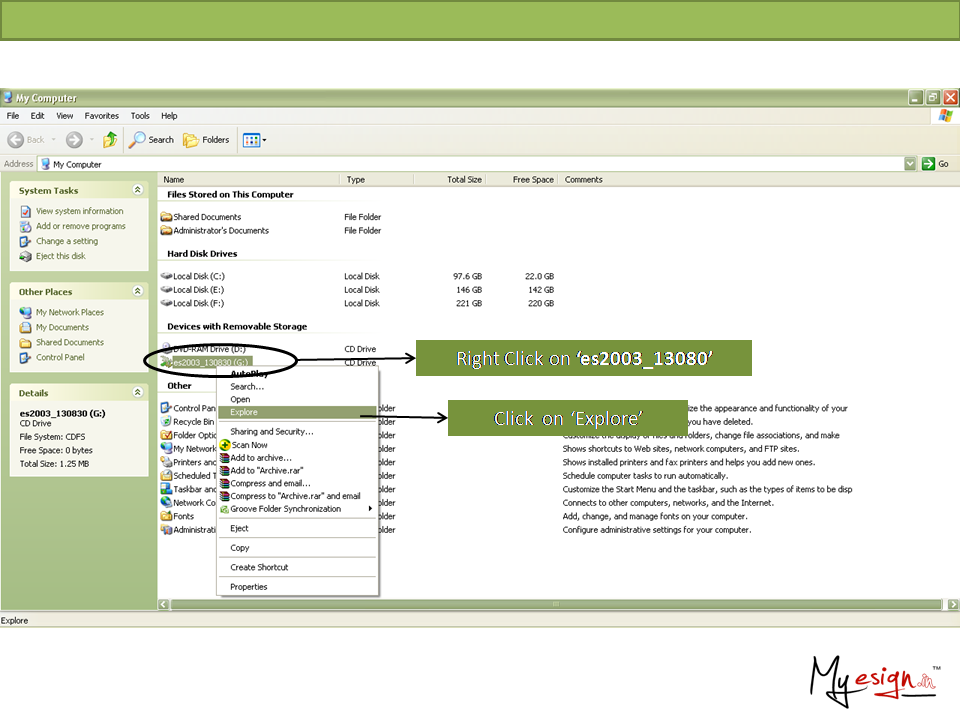Select Eject from the context menu
This screenshot has width=960, height=720.
[x=239, y=528]
